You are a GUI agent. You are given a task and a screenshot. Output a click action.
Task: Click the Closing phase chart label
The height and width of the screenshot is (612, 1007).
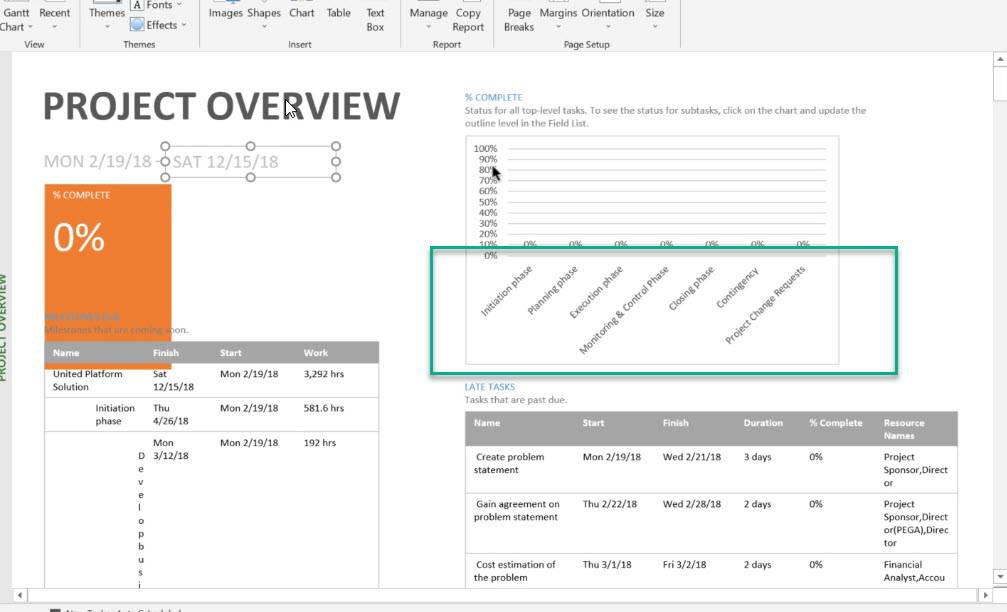click(x=691, y=288)
